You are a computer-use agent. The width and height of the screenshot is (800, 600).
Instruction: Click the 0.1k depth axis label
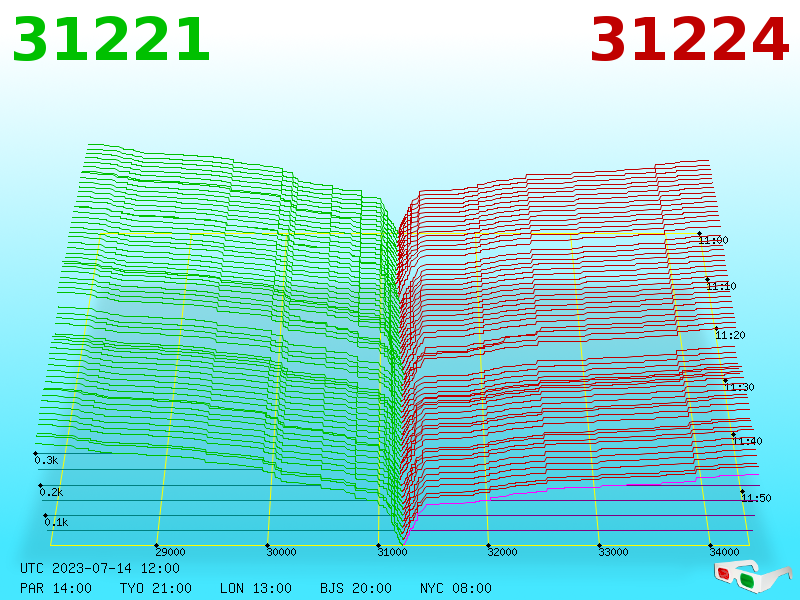(56, 522)
